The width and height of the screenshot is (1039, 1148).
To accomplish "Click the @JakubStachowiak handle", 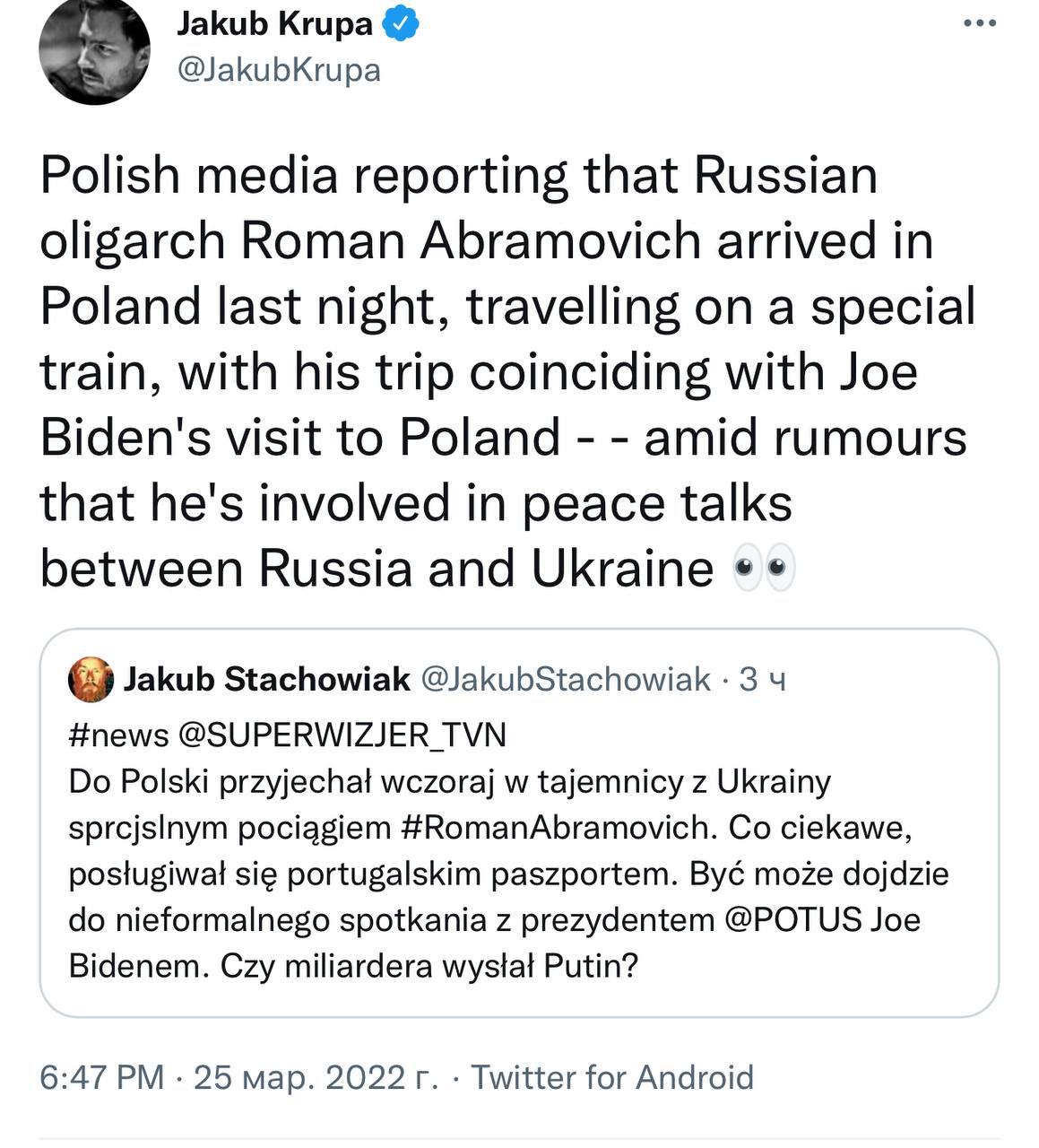I will [x=565, y=680].
